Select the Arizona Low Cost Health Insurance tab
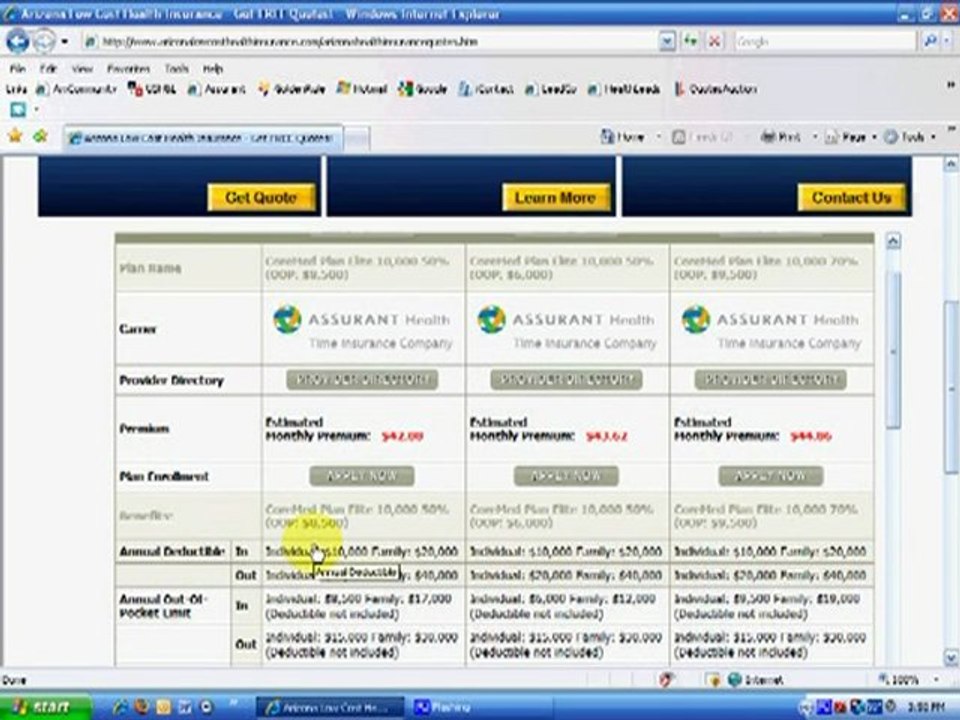 [x=204, y=138]
